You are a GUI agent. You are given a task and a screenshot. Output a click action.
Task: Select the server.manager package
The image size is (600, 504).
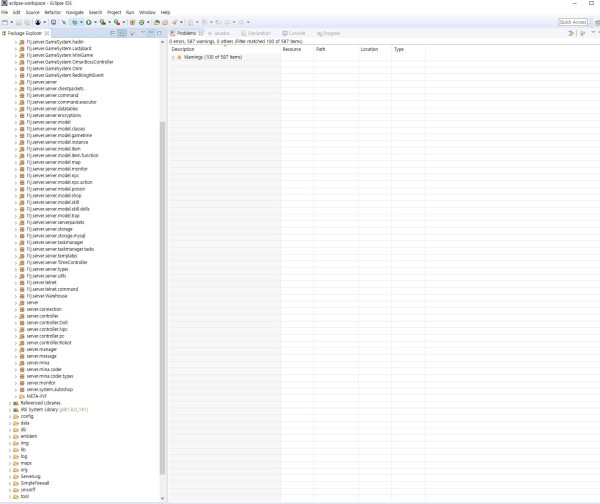[42, 349]
